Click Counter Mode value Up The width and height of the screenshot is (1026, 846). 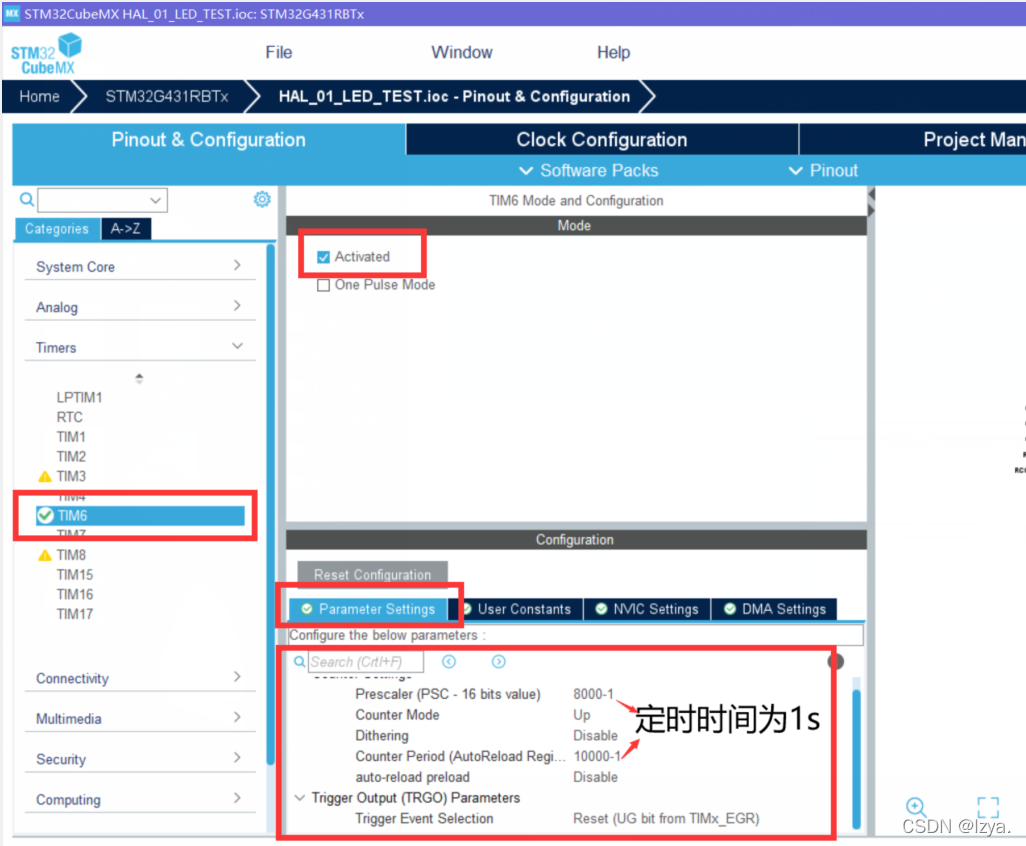click(582, 715)
